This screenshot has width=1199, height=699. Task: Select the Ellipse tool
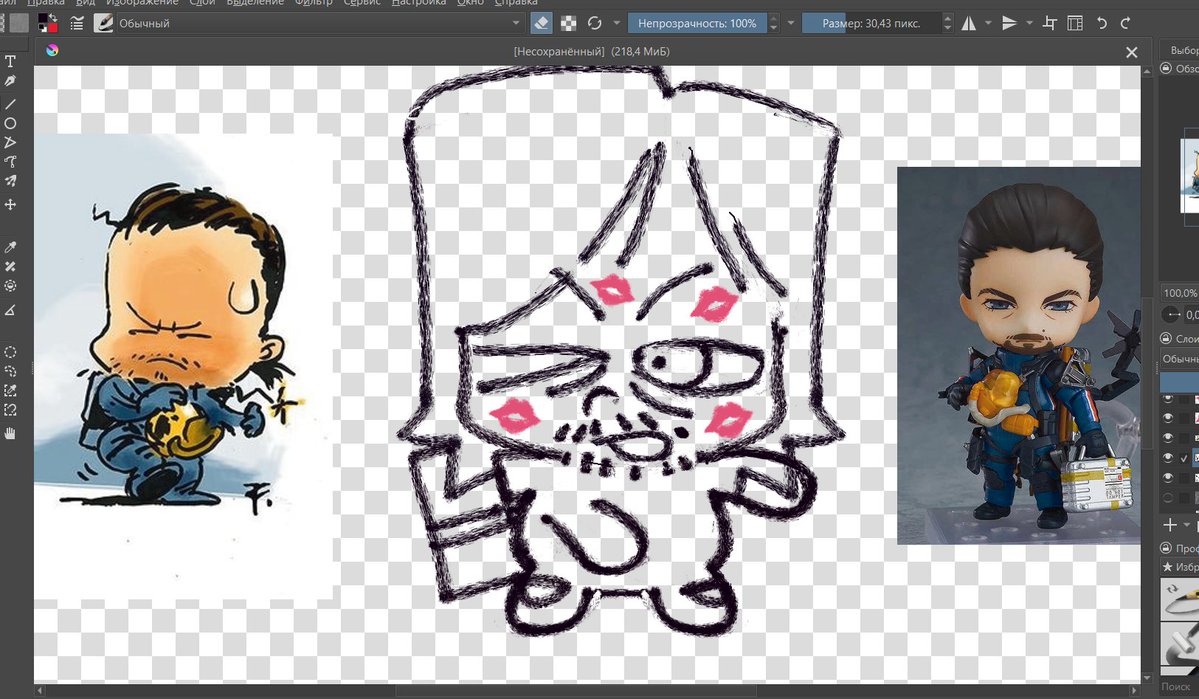pos(11,123)
